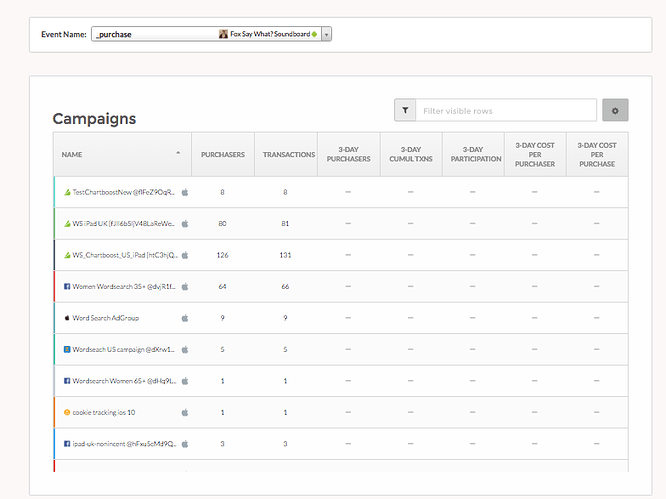
Task: Sort by 3-DAY PARTICIPATION column
Action: click(x=473, y=155)
